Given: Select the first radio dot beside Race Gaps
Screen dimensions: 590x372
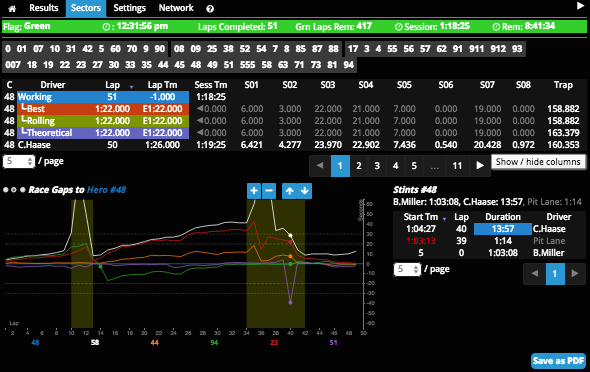Looking at the screenshot, I should 6,190.
